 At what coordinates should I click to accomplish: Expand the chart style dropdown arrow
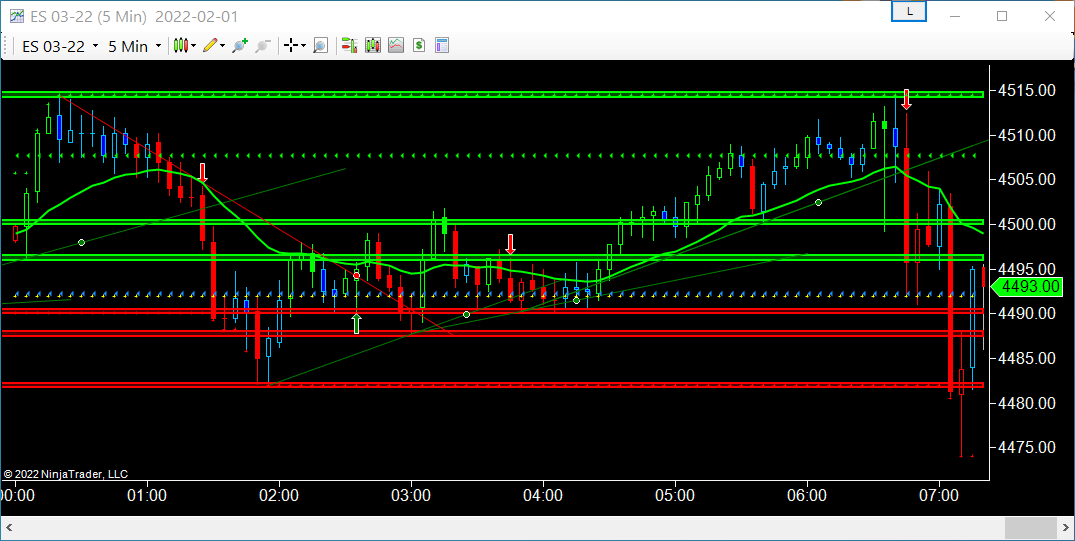tap(193, 47)
